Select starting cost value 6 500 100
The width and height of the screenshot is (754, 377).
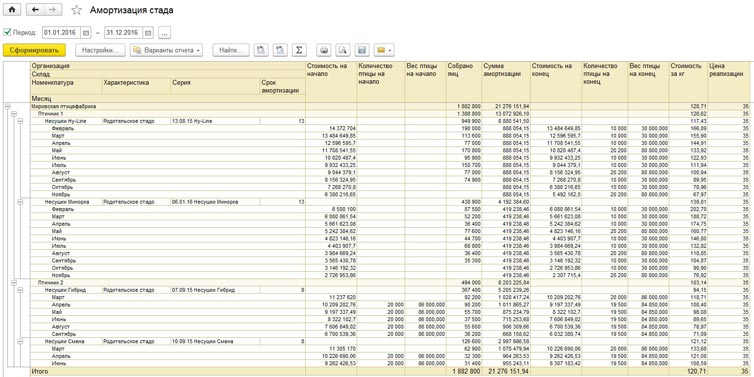tap(331, 209)
